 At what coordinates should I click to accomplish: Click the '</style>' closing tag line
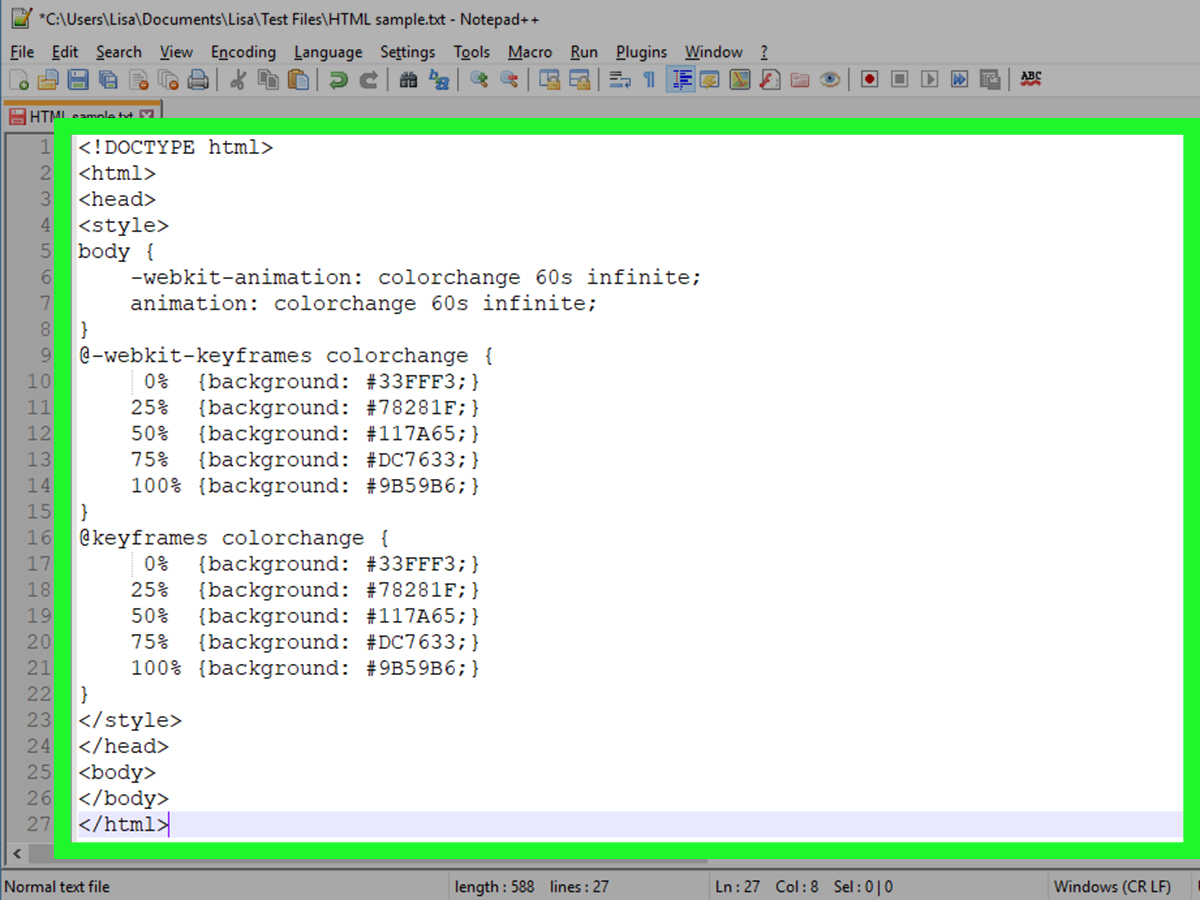[x=130, y=720]
